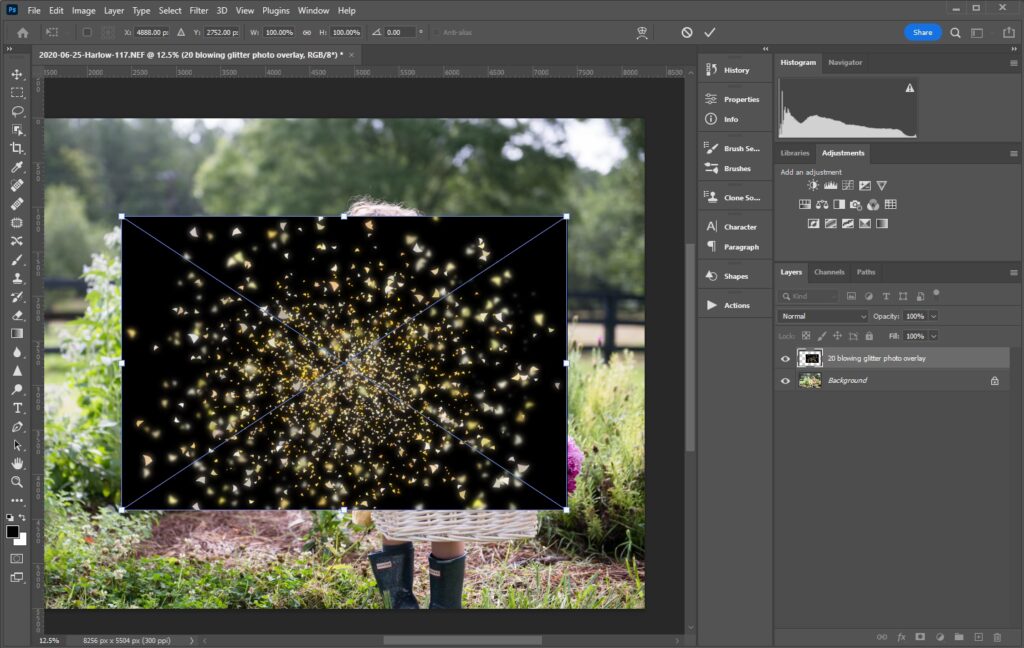
Task: Open the Opacity dropdown arrow
Action: coord(933,316)
